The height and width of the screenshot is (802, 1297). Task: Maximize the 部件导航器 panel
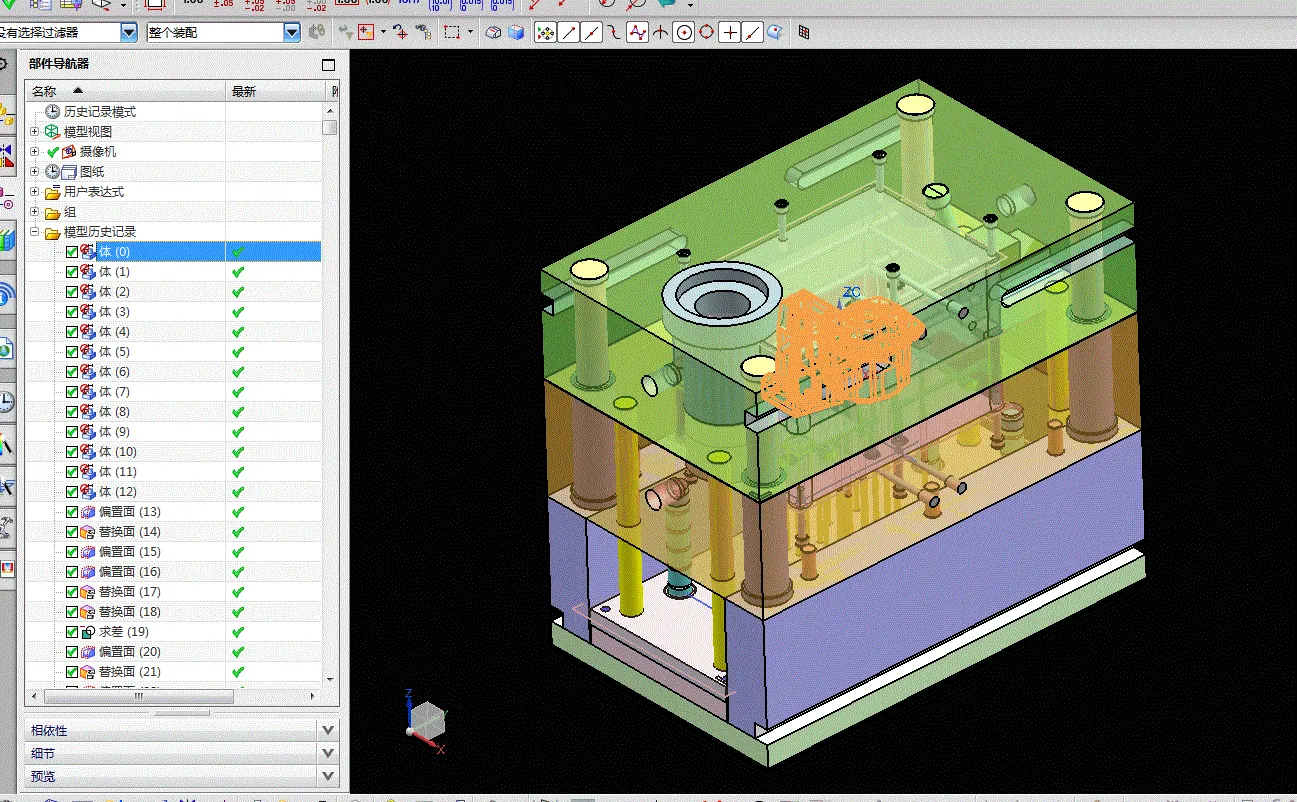(x=328, y=65)
